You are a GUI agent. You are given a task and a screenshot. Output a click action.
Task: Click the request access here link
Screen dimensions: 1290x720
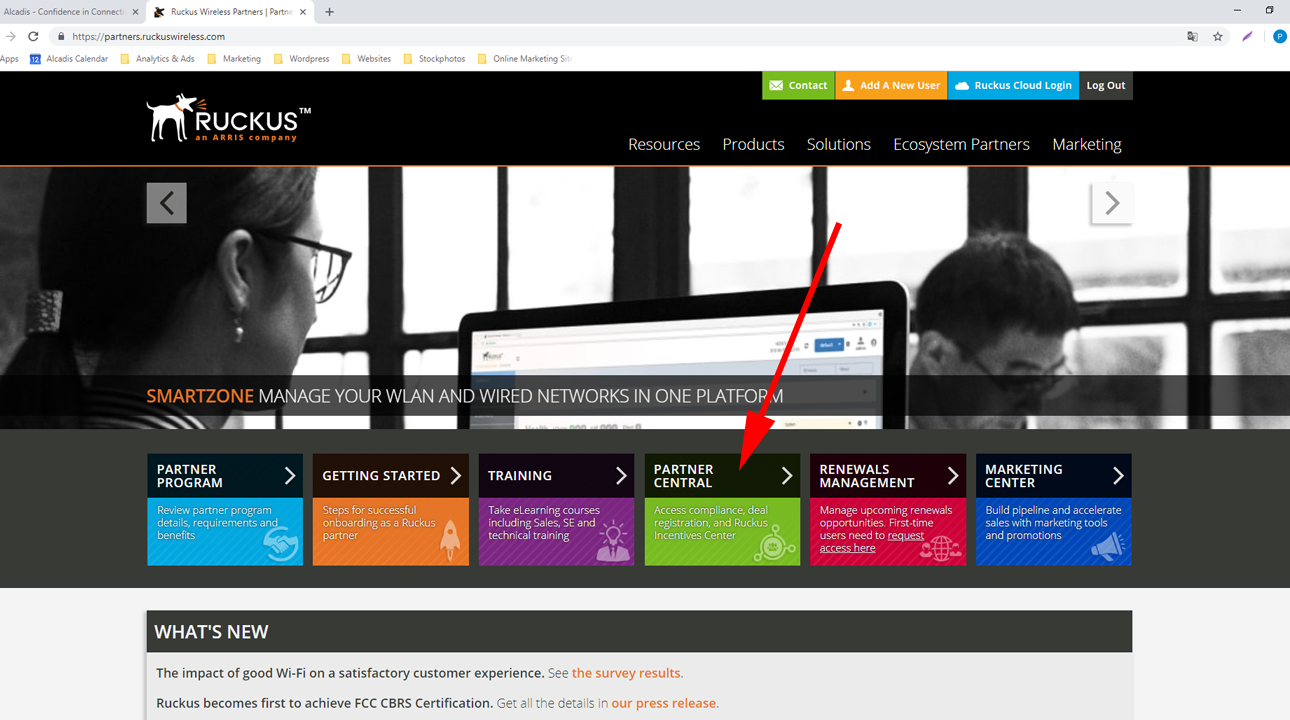(x=872, y=541)
